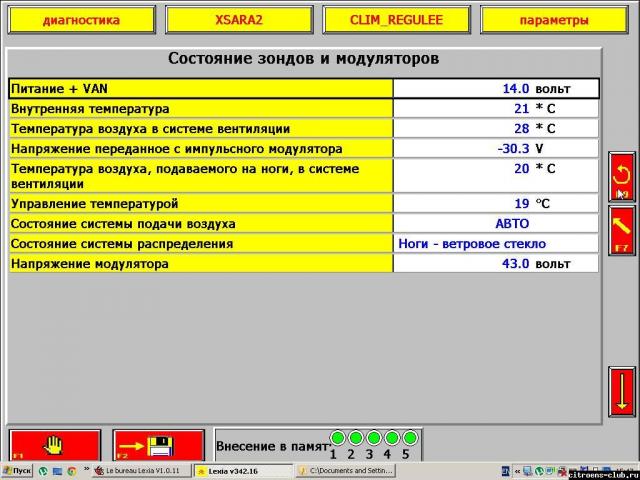
Task: Switch to Le bureau Lexia taskbar window
Action: (x=142, y=470)
